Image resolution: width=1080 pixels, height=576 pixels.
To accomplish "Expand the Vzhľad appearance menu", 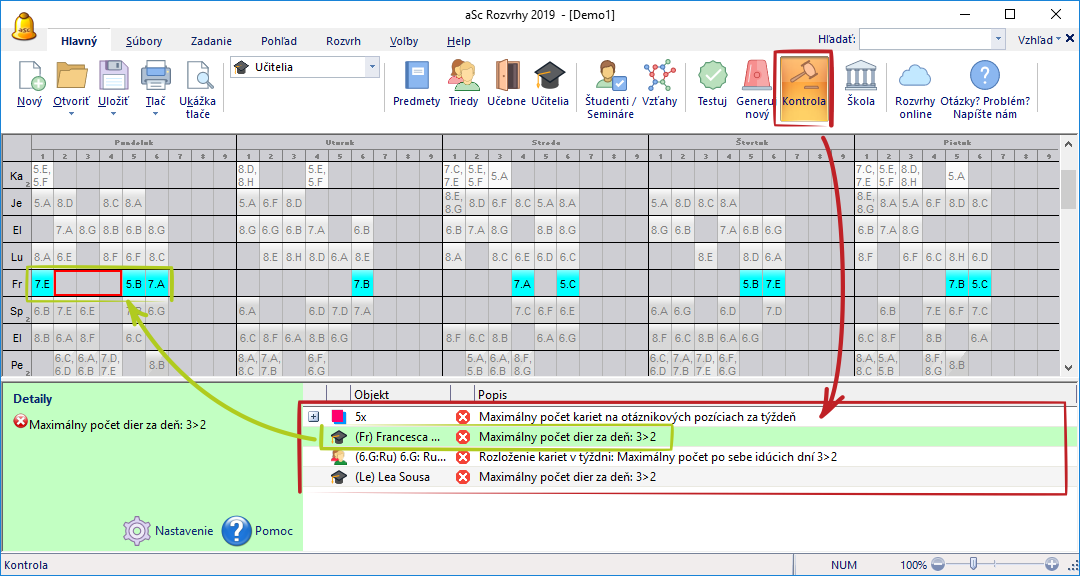I will point(1040,40).
